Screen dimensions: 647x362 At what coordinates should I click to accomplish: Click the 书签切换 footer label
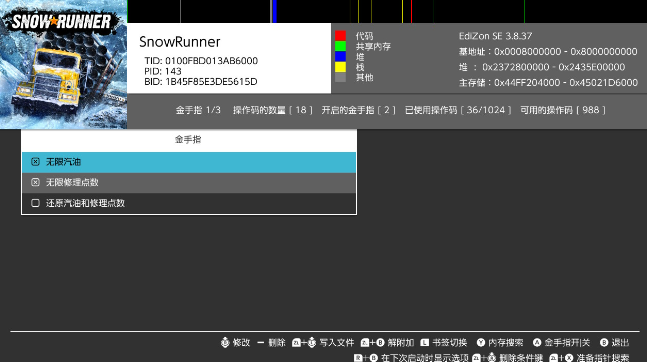tap(450, 343)
